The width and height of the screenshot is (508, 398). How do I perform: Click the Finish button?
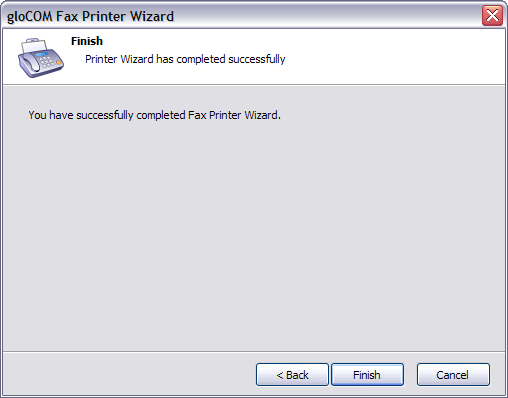click(367, 375)
